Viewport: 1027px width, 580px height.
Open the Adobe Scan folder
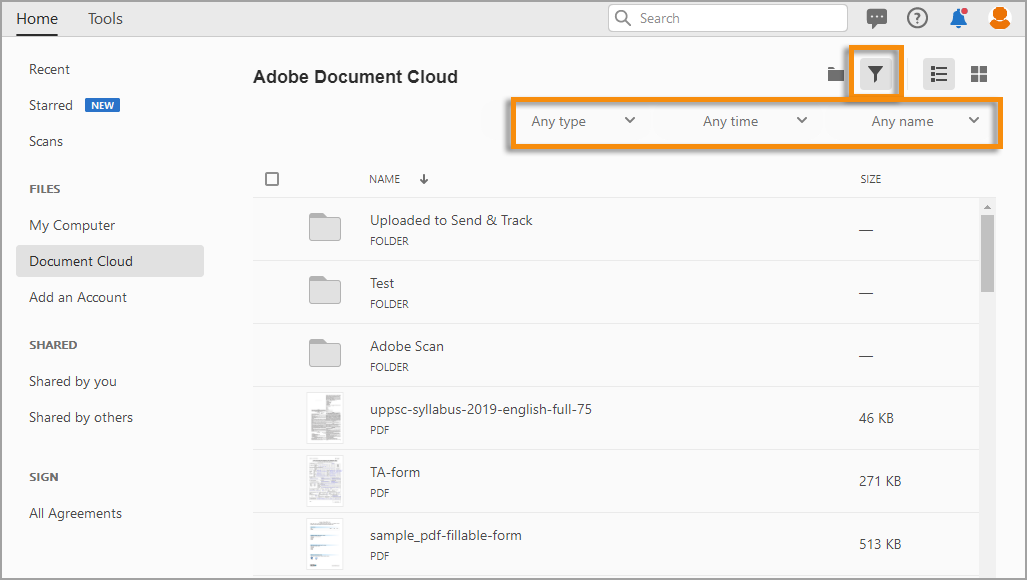tap(407, 345)
